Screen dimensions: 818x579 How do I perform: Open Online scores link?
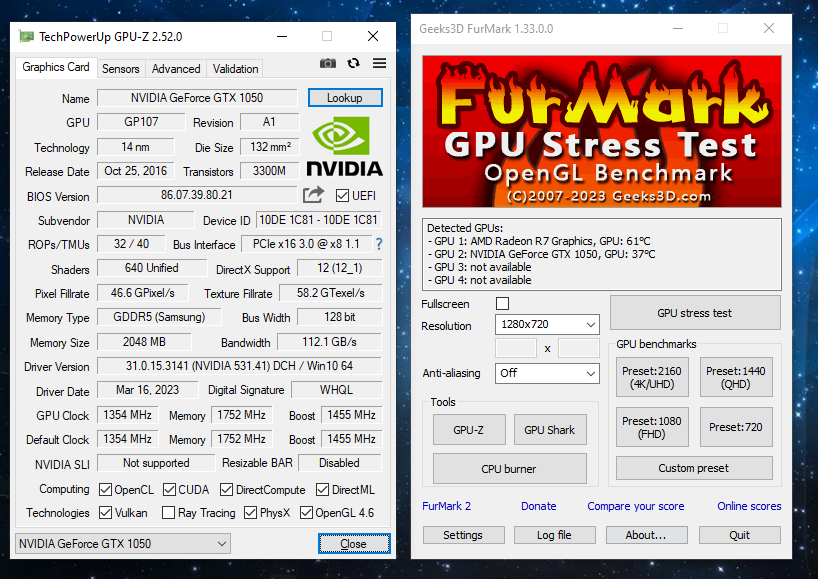[x=748, y=506]
